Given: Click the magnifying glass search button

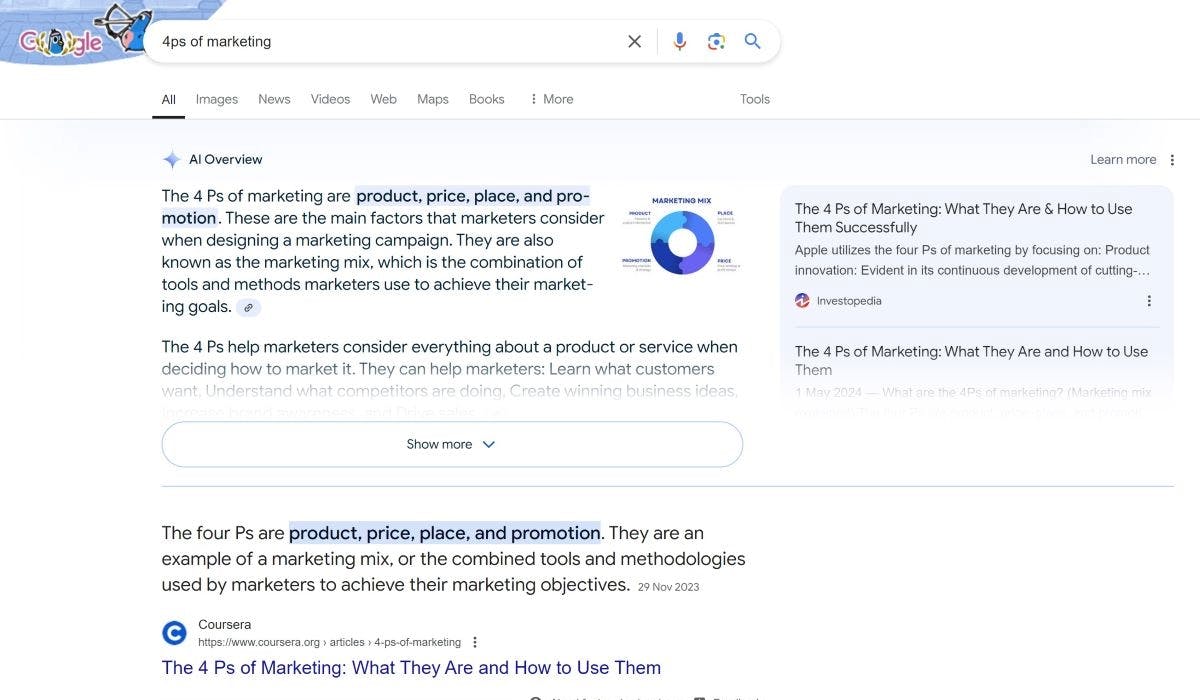Looking at the screenshot, I should click(x=753, y=41).
